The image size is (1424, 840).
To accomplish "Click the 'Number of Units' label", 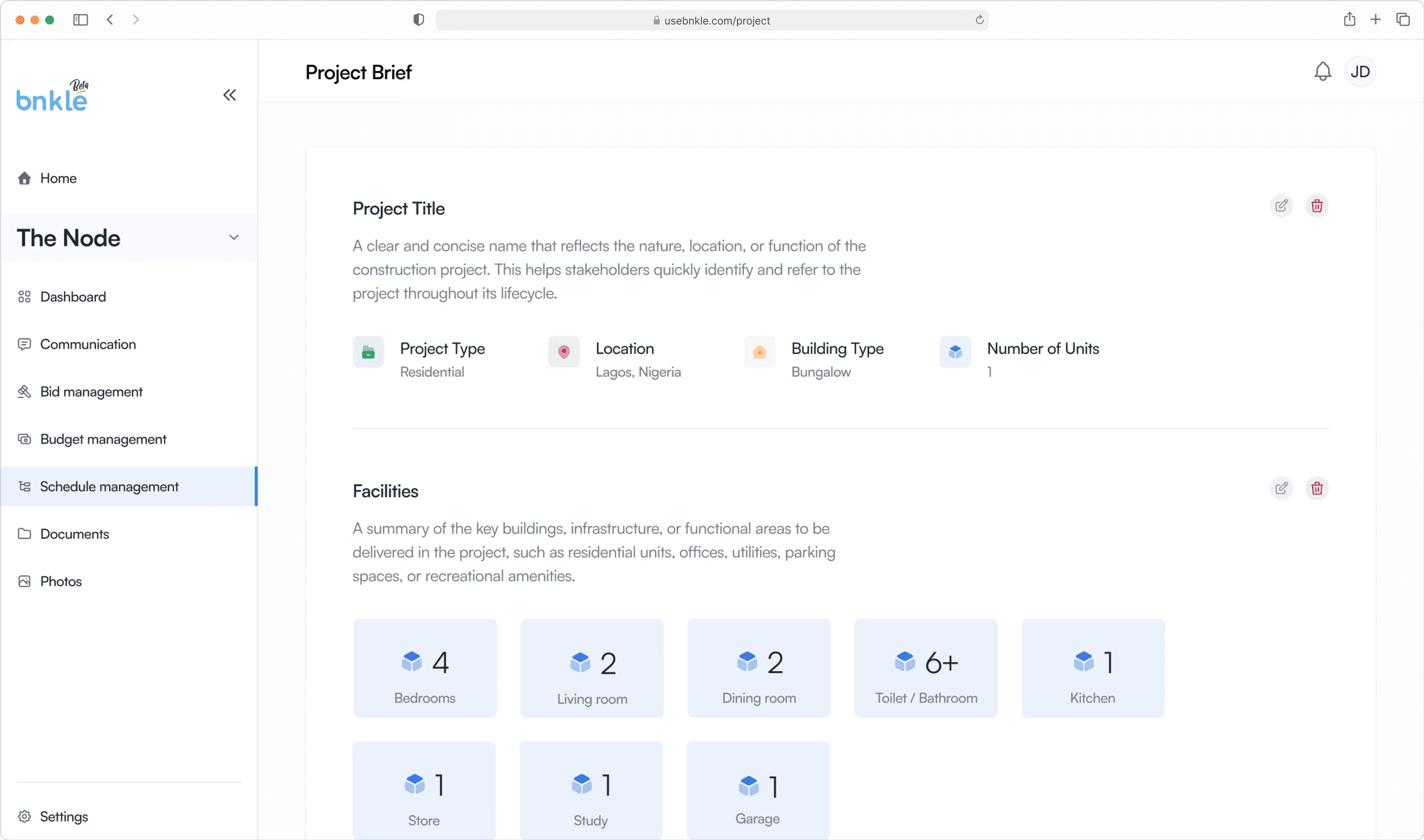I will coord(1043,348).
